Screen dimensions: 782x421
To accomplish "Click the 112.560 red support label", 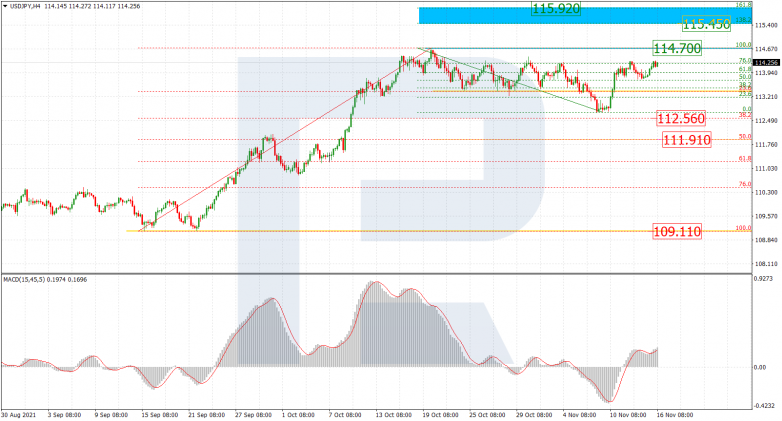I will coord(681,119).
